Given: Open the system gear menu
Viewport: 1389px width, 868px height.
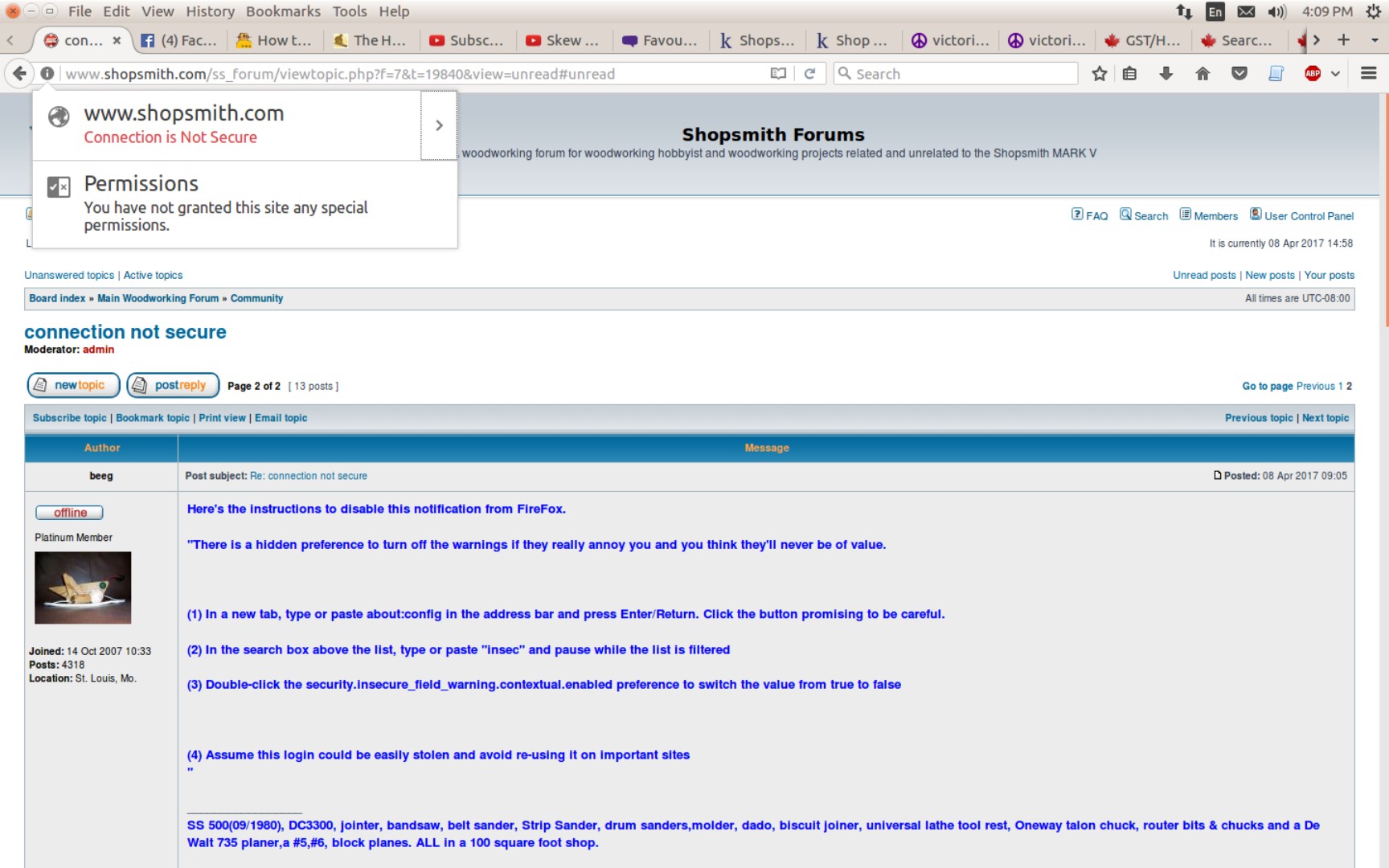Looking at the screenshot, I should point(1373,11).
